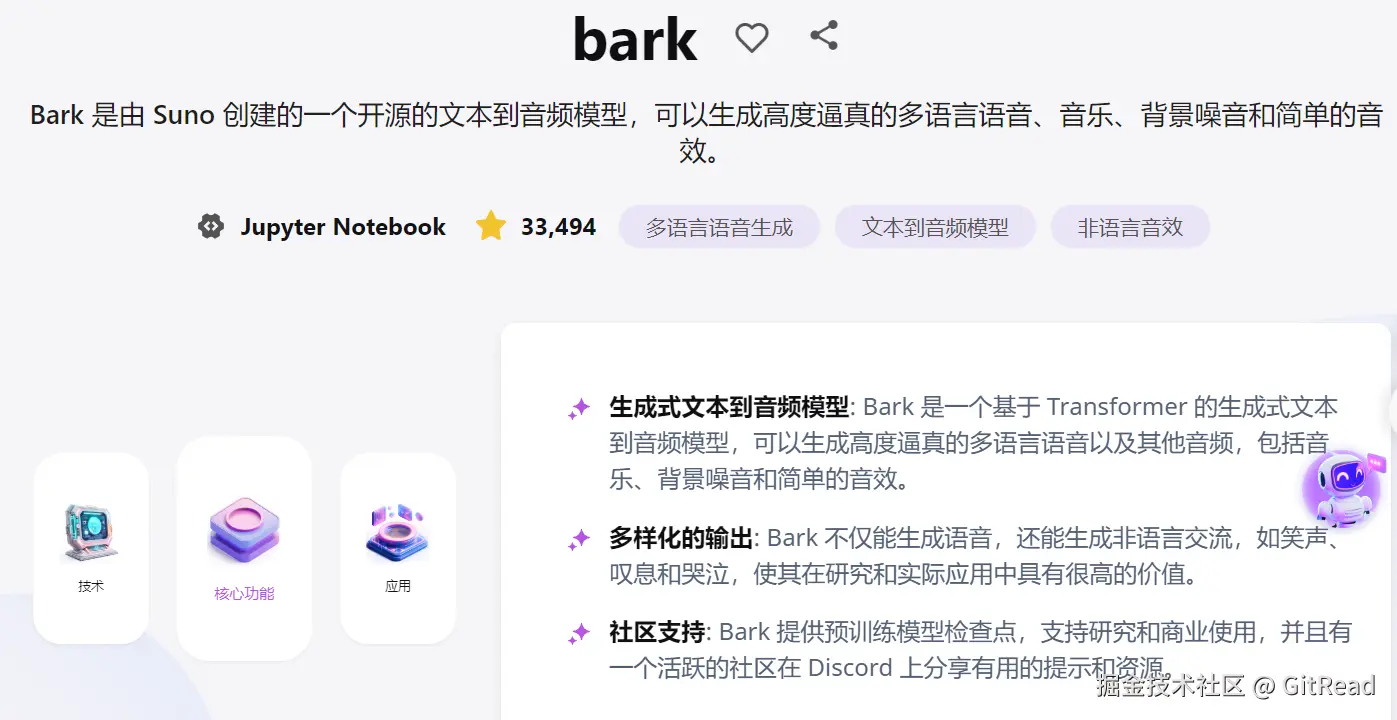Click sparkle bullet beside 生成式文本到音频模型
Viewport: 1397px width, 720px height.
tap(578, 409)
